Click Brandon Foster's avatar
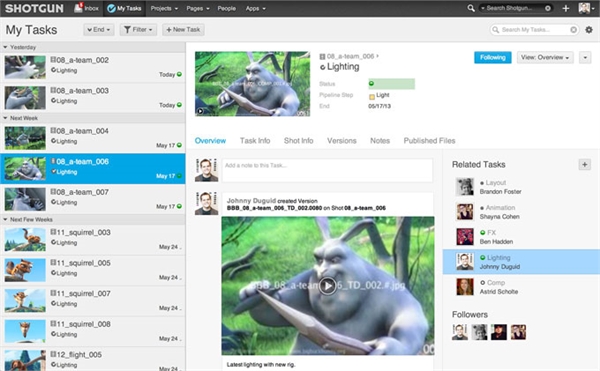Screen dimensions: 600x371 465,187
